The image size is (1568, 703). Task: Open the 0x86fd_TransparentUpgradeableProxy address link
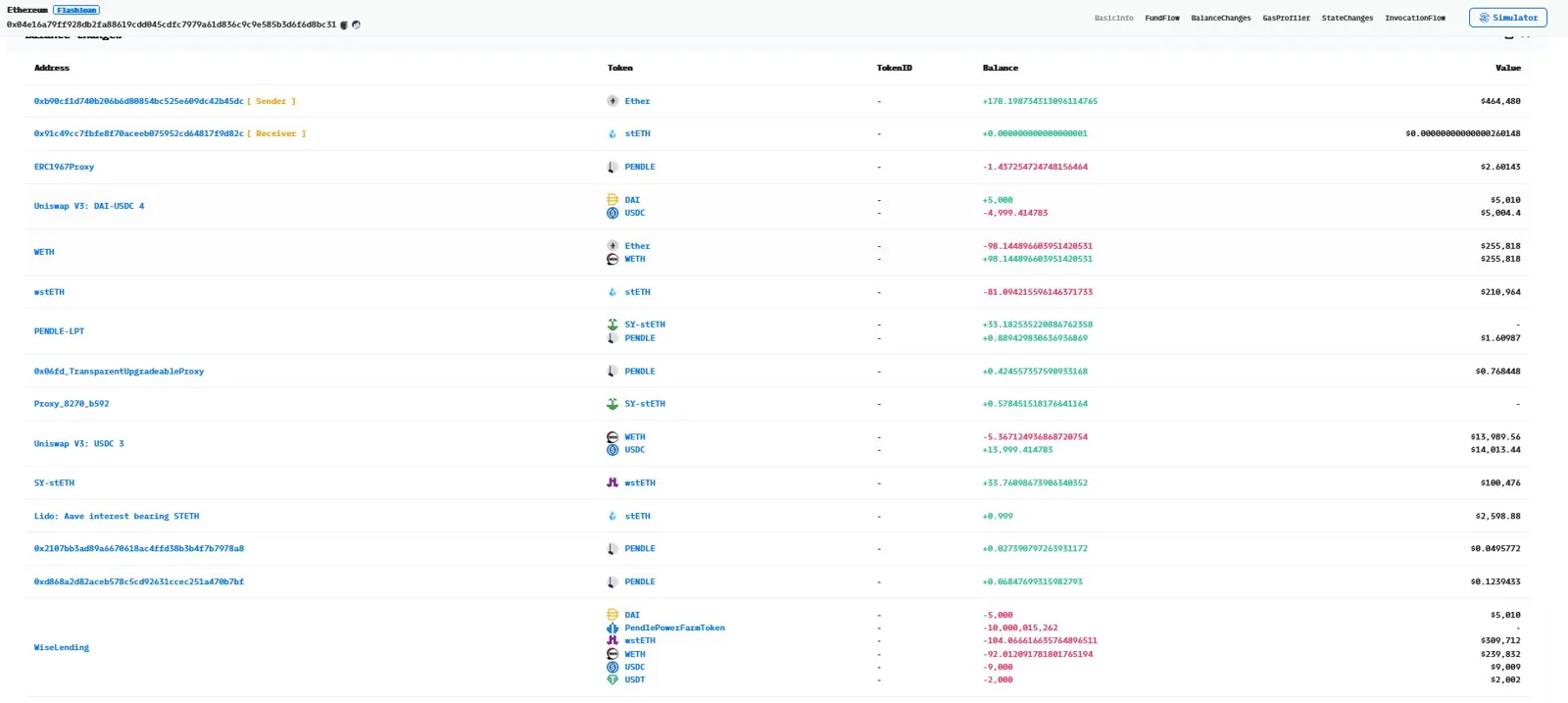119,372
